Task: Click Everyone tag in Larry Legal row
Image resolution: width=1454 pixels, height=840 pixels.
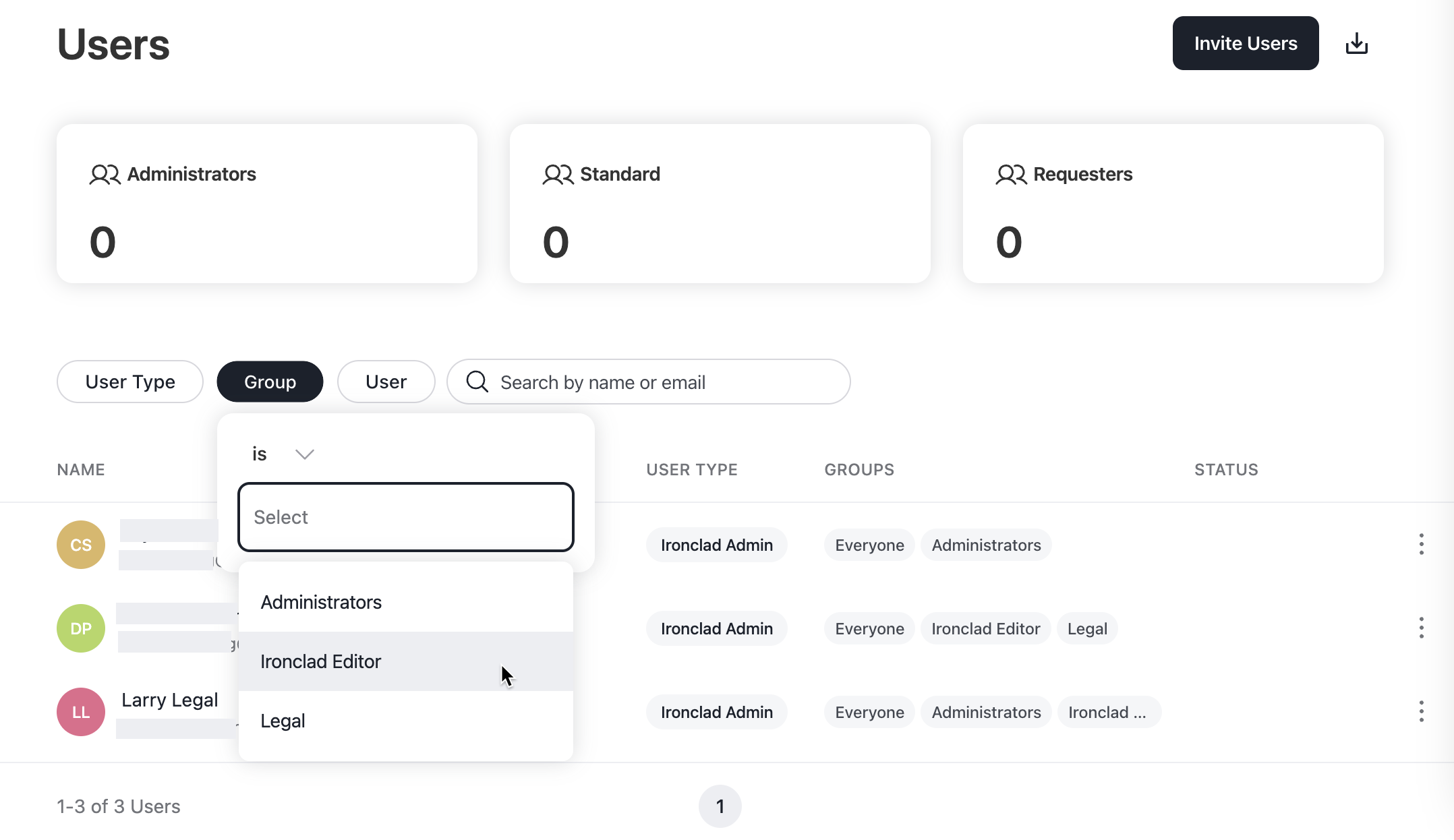Action: (869, 712)
